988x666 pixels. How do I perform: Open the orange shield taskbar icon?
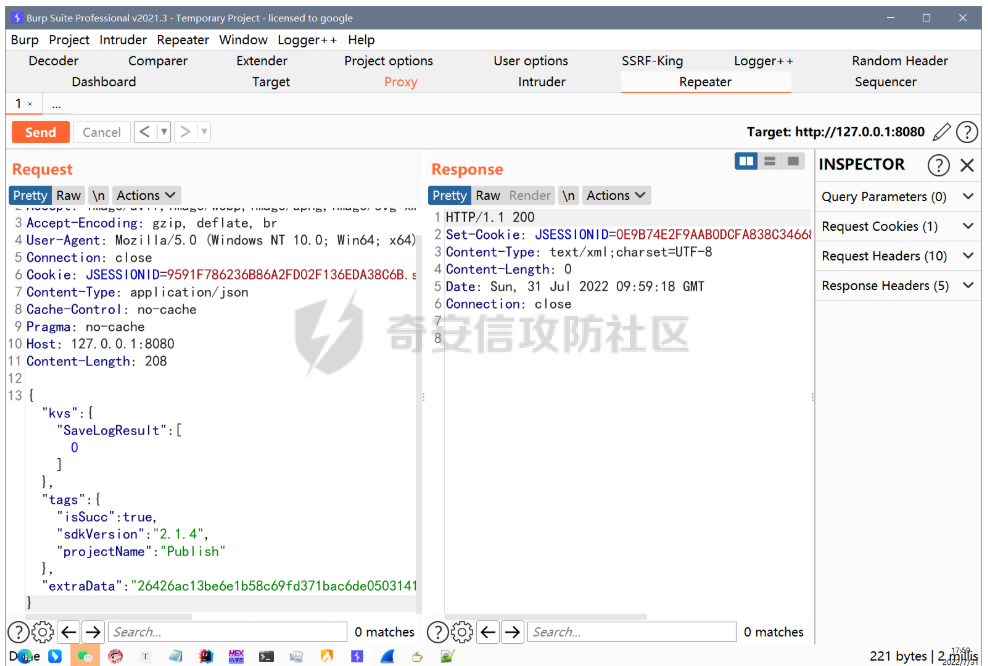tap(326, 656)
